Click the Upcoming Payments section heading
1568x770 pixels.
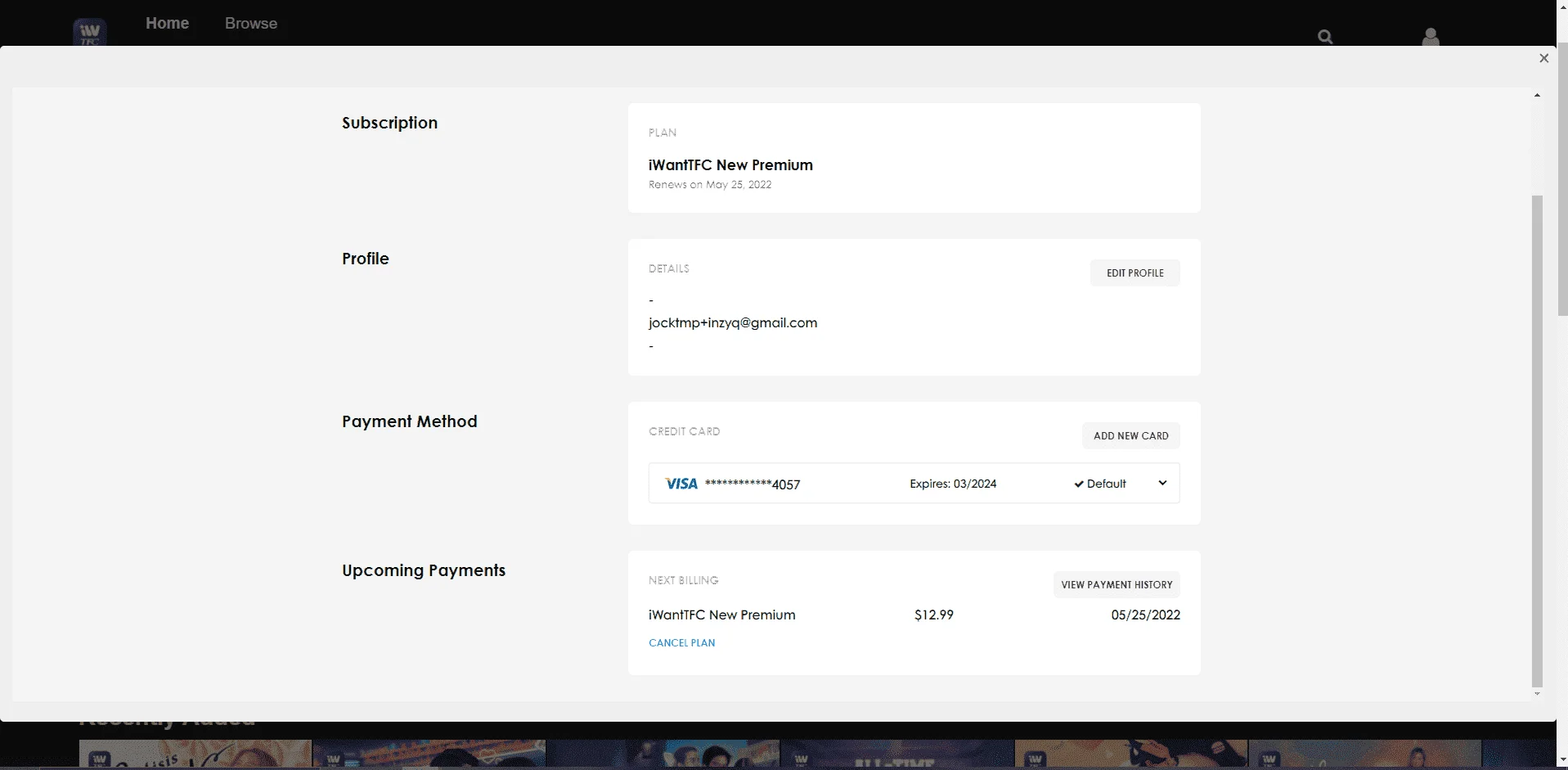424,570
